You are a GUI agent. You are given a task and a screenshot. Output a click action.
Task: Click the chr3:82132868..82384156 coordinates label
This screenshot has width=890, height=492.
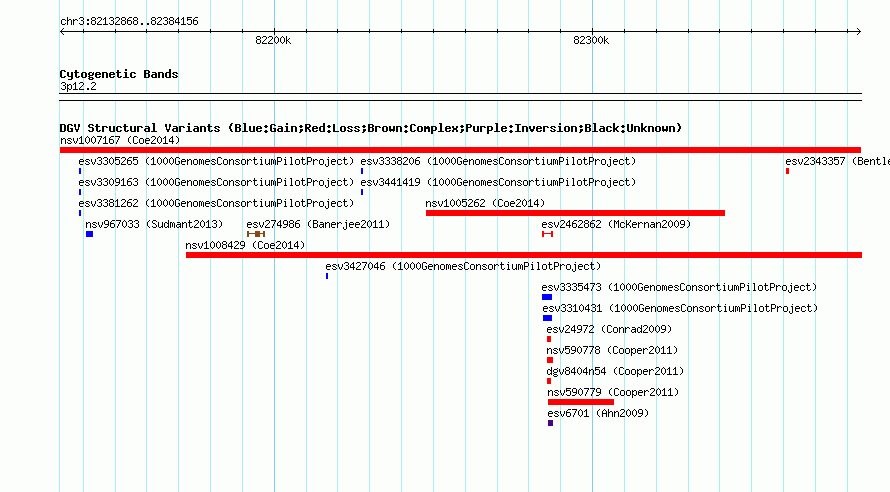(129, 21)
